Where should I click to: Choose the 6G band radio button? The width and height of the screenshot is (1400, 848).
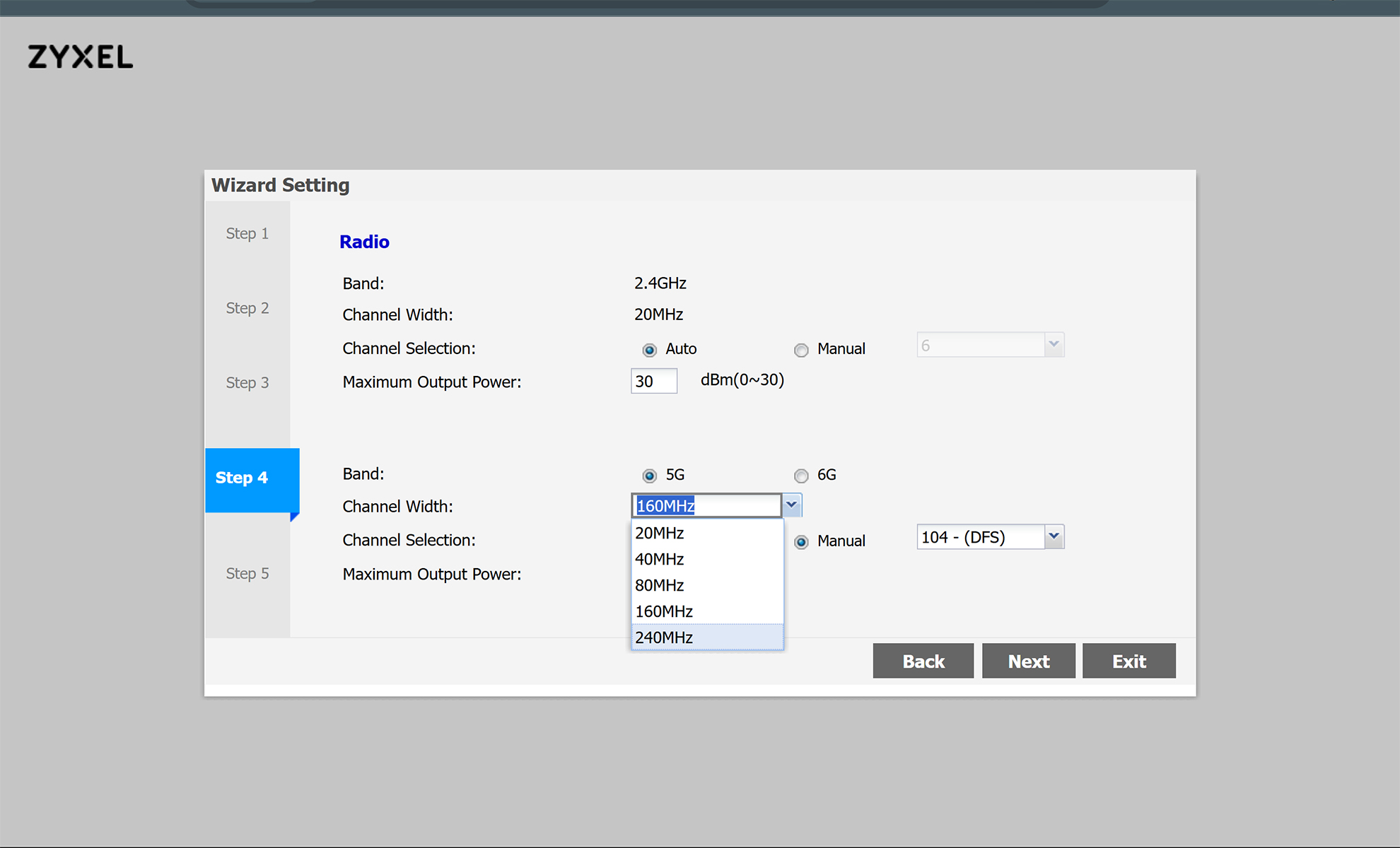click(x=801, y=476)
